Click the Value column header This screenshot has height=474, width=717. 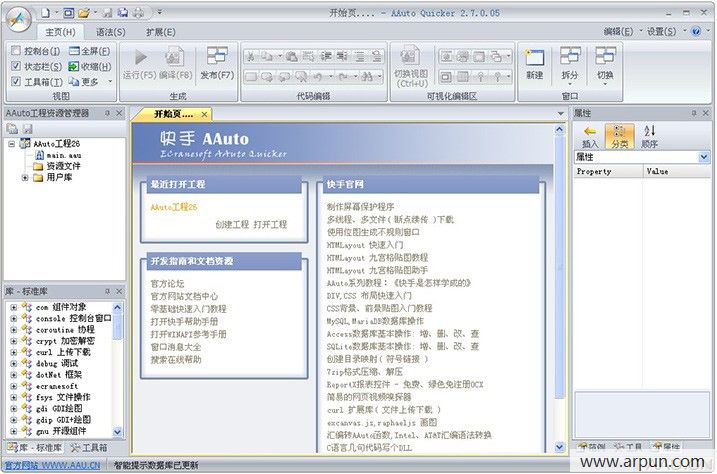[677, 171]
